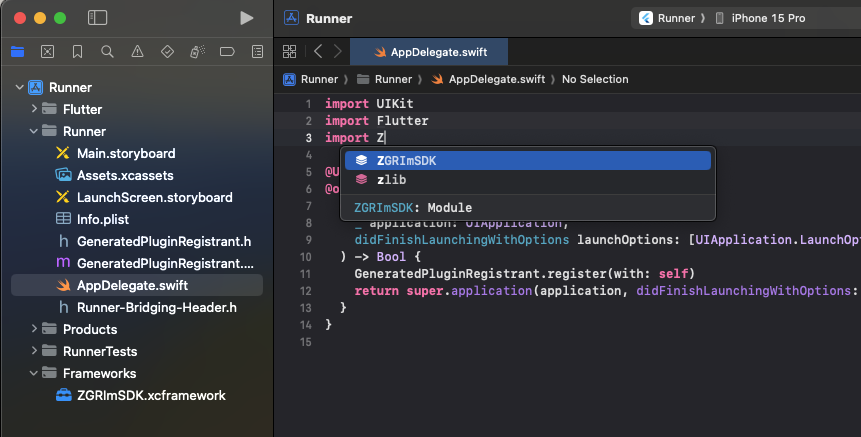Expand the Products folder
Viewport: 861px width, 437px height.
[x=34, y=329]
